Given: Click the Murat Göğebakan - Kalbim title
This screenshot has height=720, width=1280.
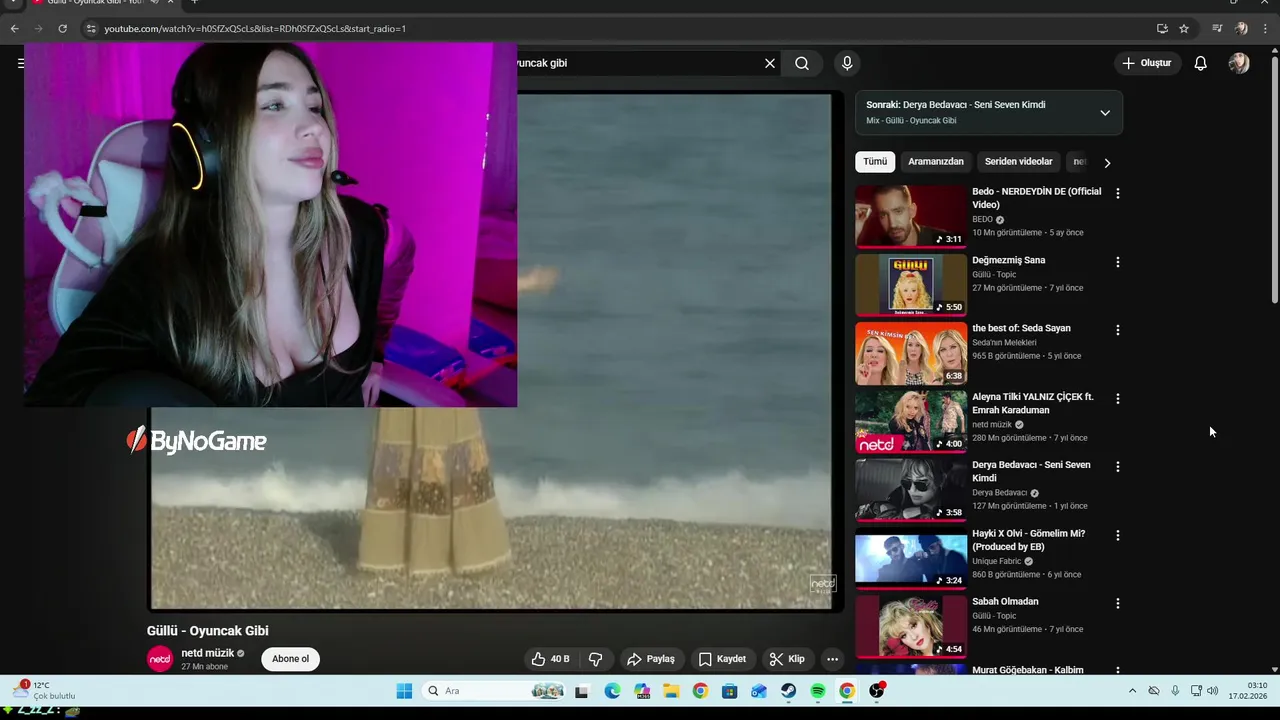Looking at the screenshot, I should pos(1028,670).
